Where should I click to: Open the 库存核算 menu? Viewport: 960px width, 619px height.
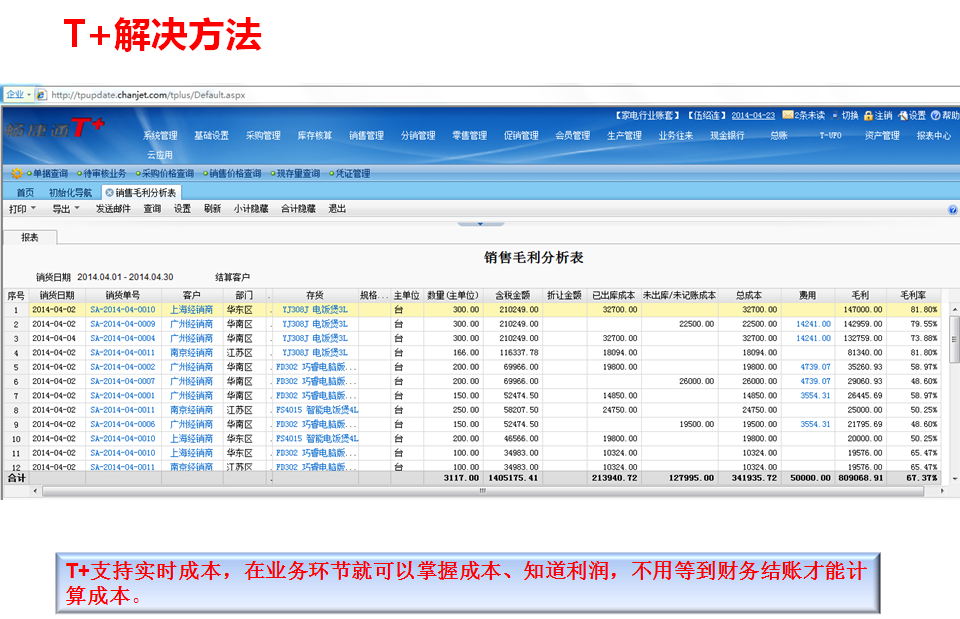pyautogui.click(x=315, y=135)
